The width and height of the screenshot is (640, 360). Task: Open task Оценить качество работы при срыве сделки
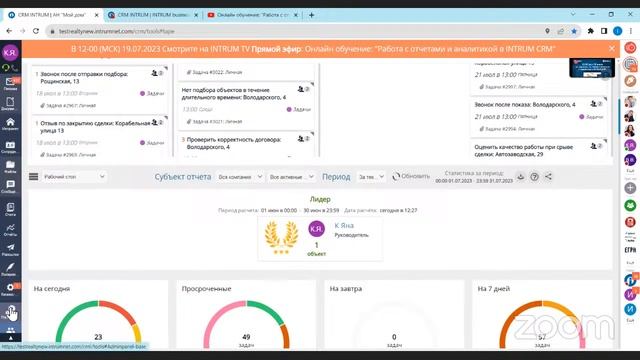point(524,150)
